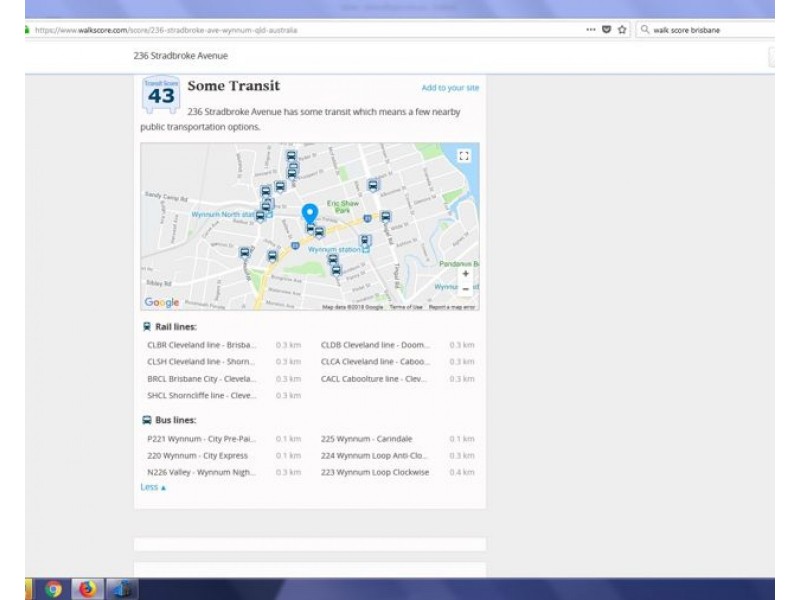Click the map zoom out minus button
This screenshot has width=800, height=600.
465,289
